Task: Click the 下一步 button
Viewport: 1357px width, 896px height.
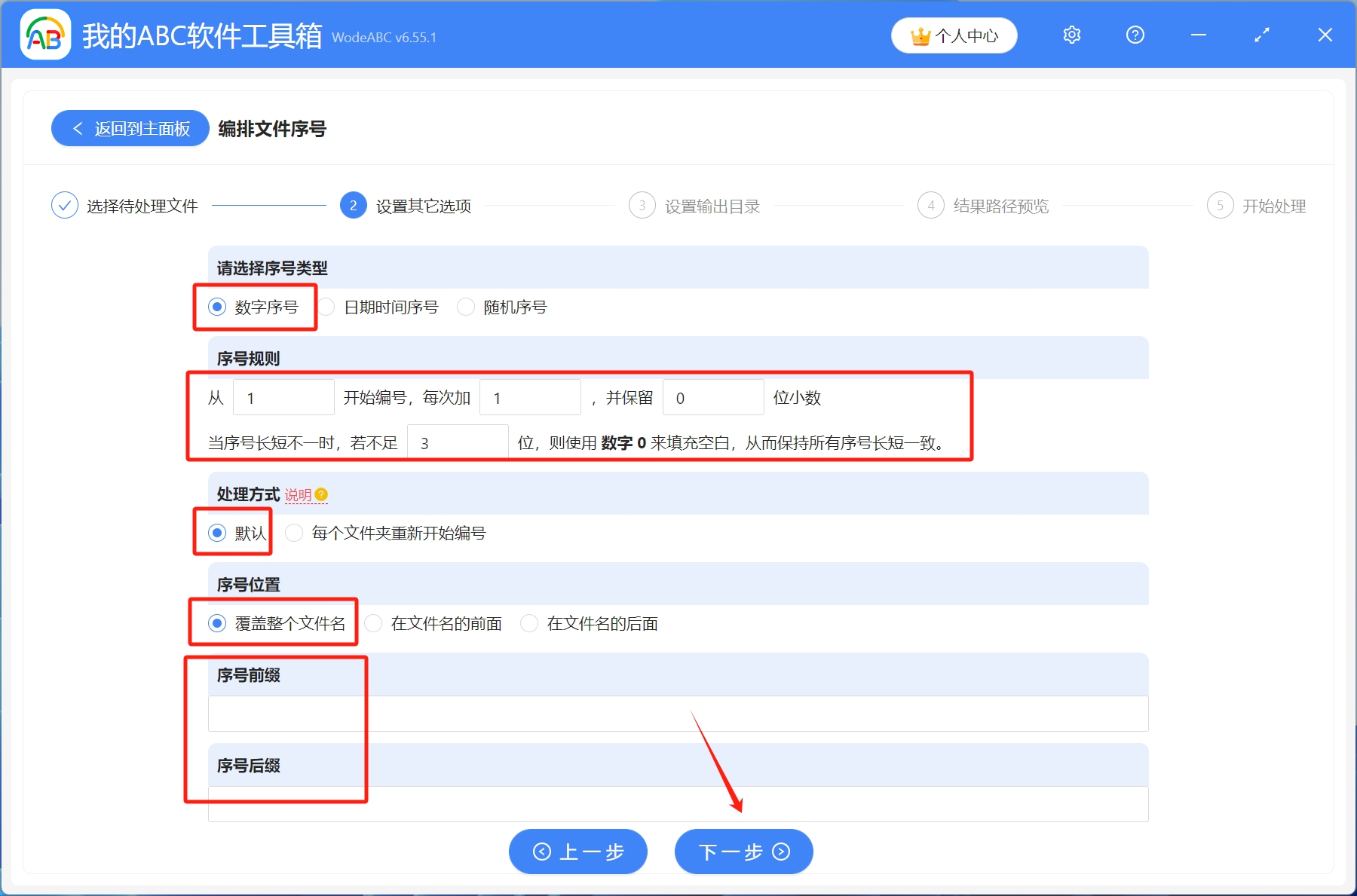Action: pos(743,852)
